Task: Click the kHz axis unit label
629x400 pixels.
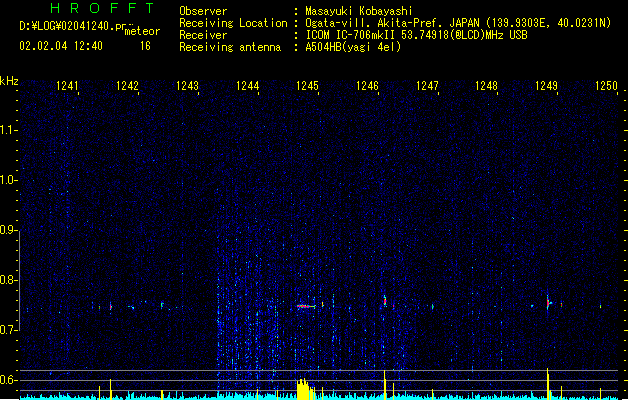Action: 9,81
